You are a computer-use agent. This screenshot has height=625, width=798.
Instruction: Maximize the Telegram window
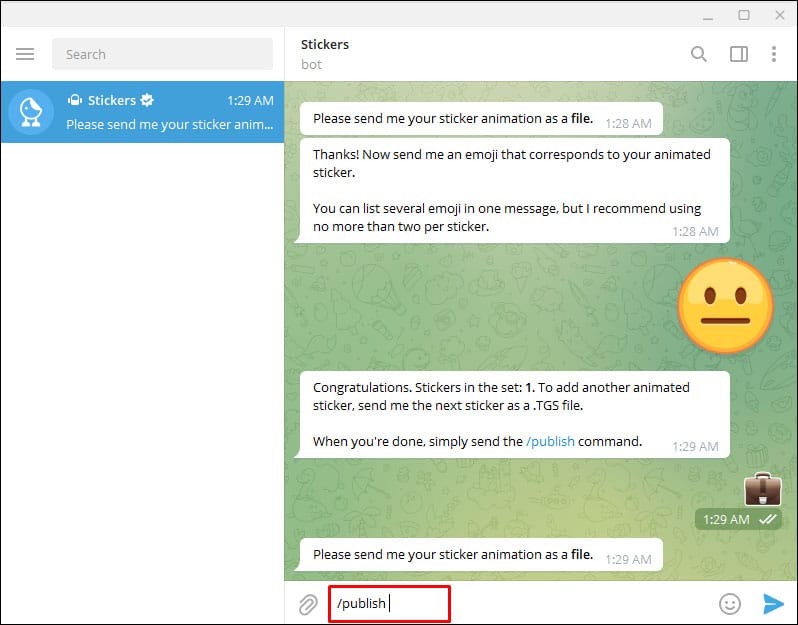pyautogui.click(x=744, y=15)
